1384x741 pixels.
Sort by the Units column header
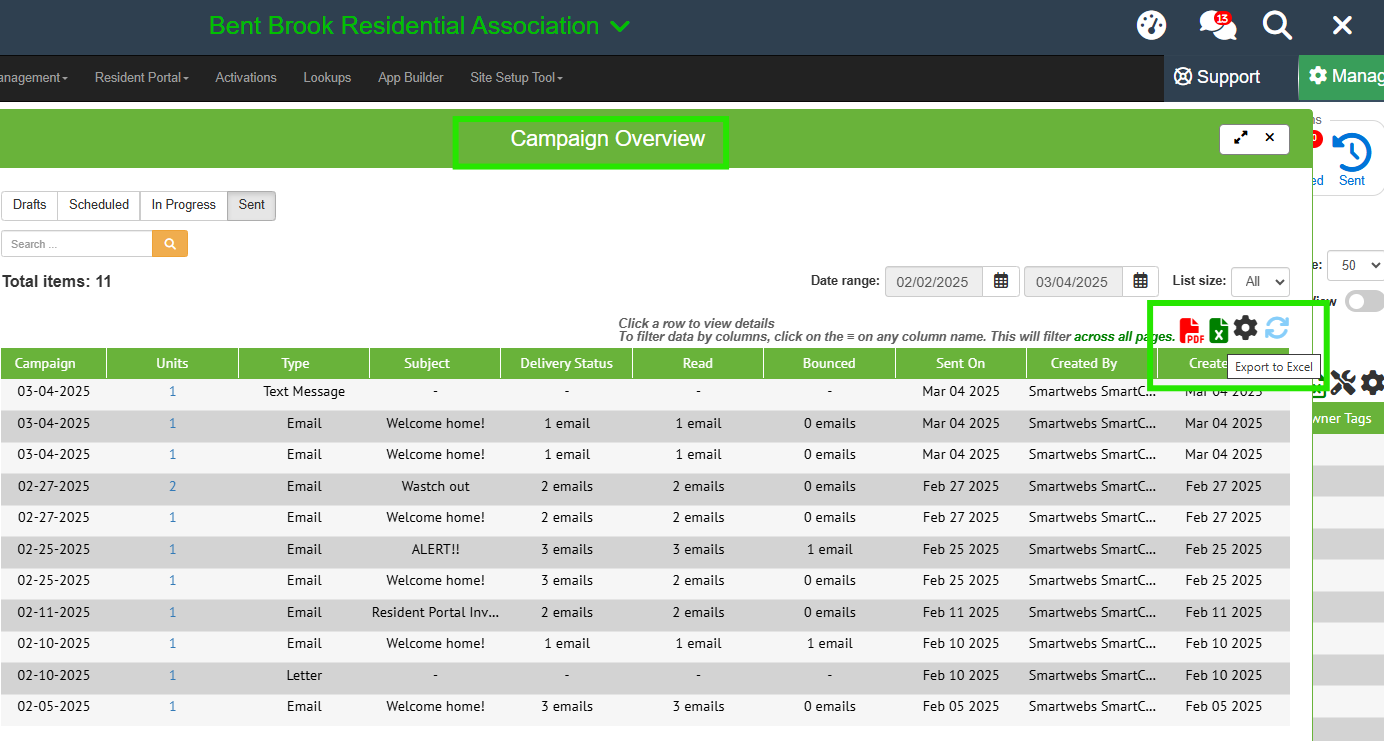click(x=172, y=363)
